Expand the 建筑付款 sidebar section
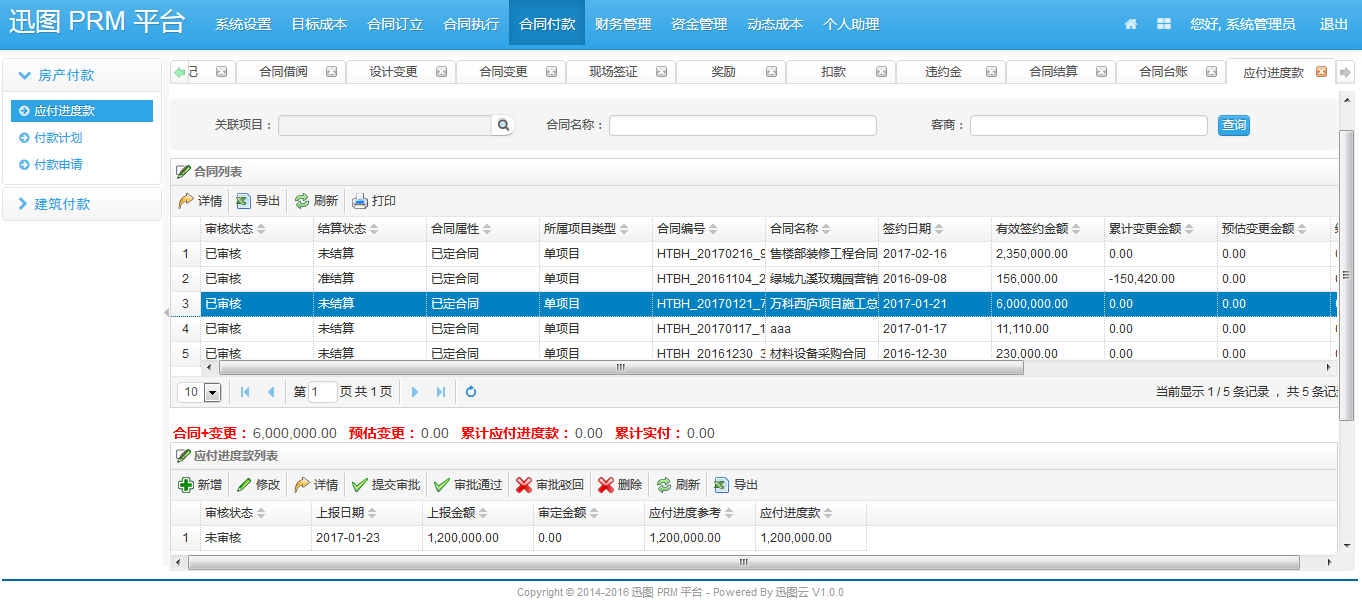 pos(81,204)
